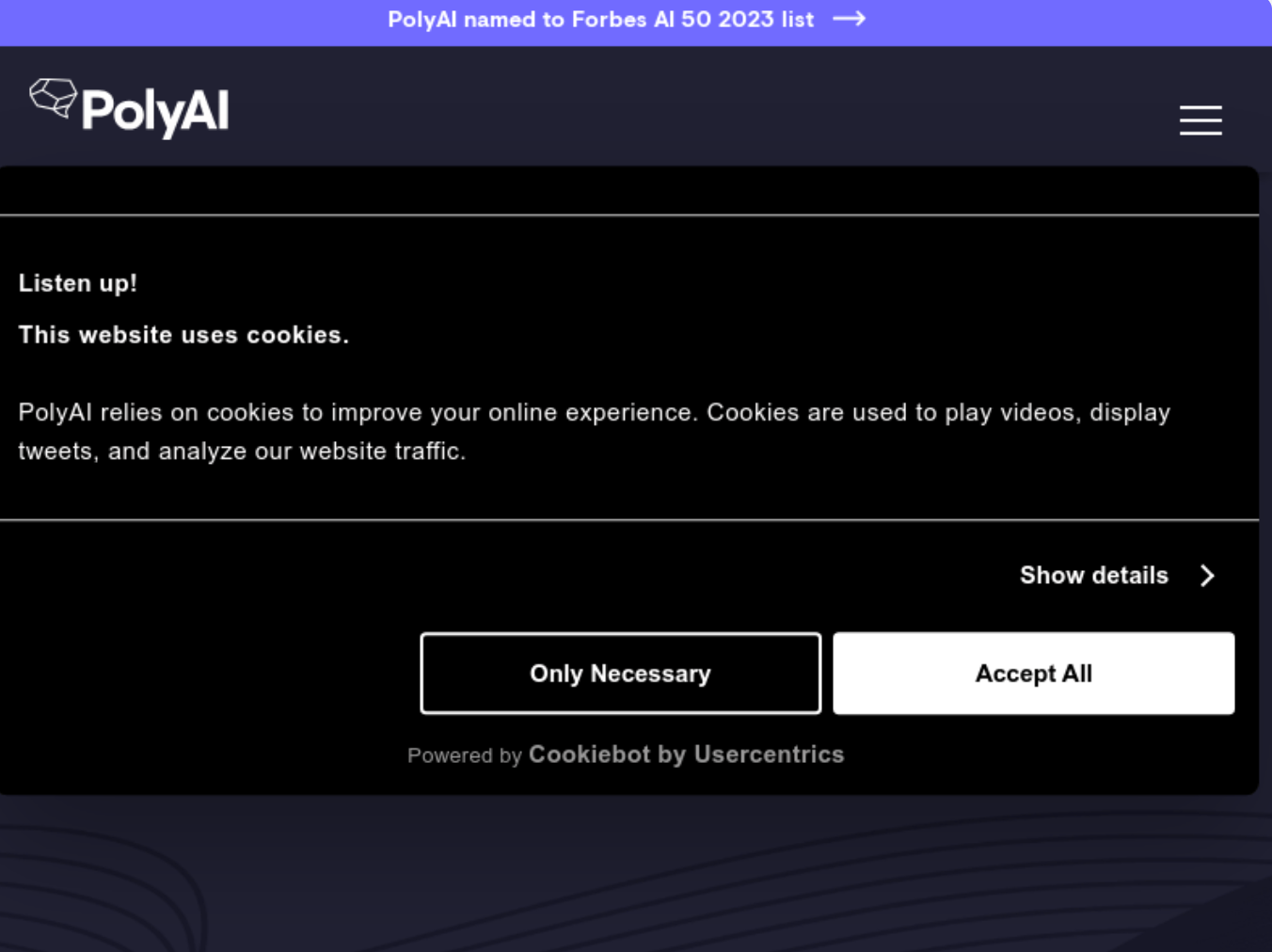This screenshot has width=1272, height=952.
Task: Click the 'Listen up!' heading
Action: (x=78, y=283)
